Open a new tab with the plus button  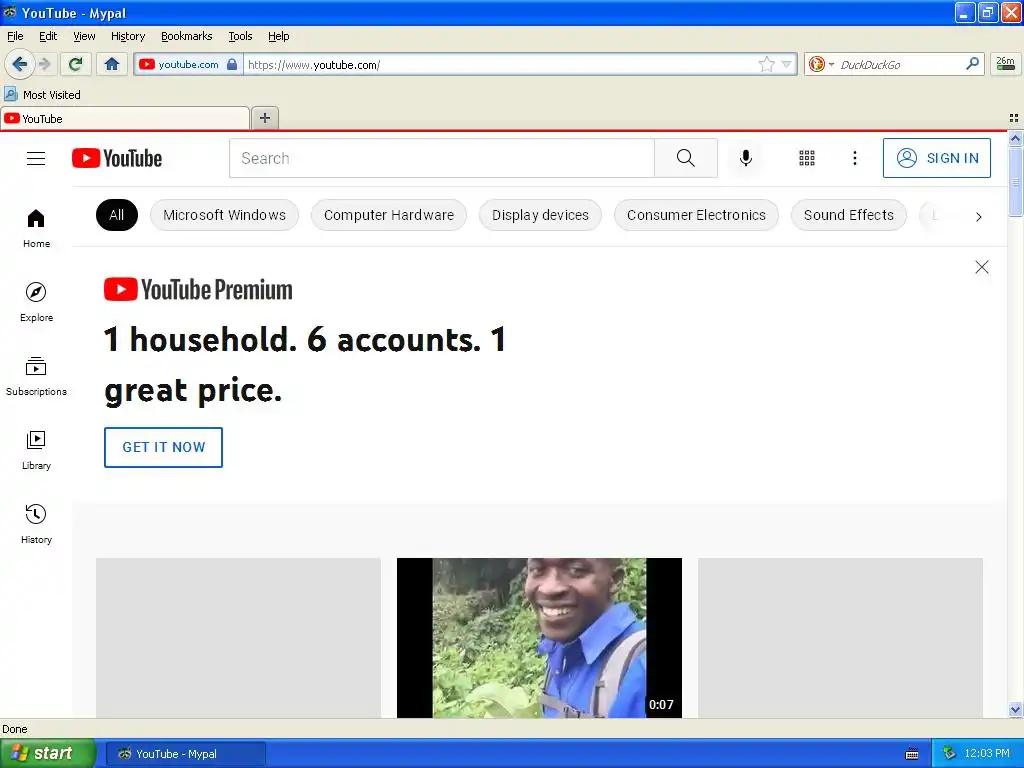[264, 118]
